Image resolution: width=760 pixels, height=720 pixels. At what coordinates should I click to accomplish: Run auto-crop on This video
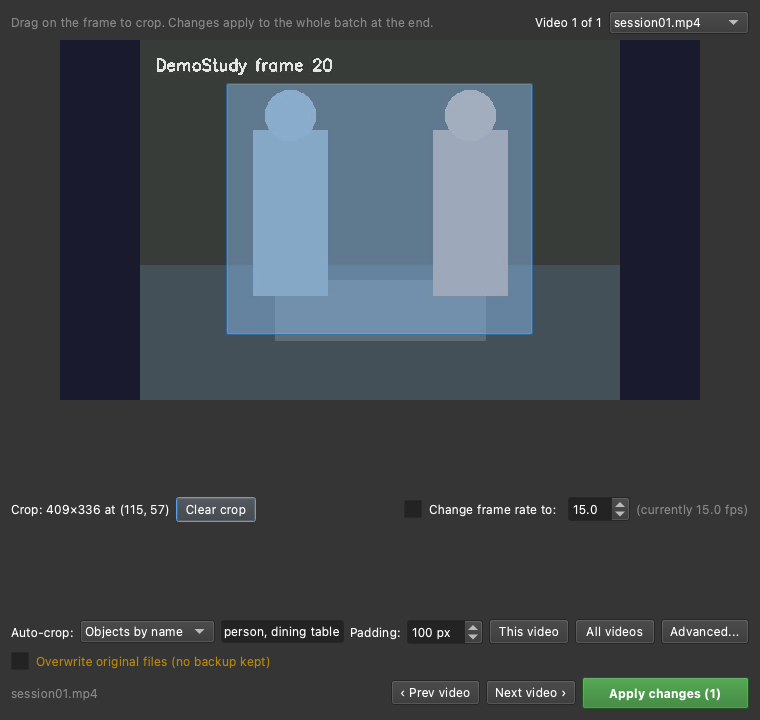pyautogui.click(x=529, y=632)
